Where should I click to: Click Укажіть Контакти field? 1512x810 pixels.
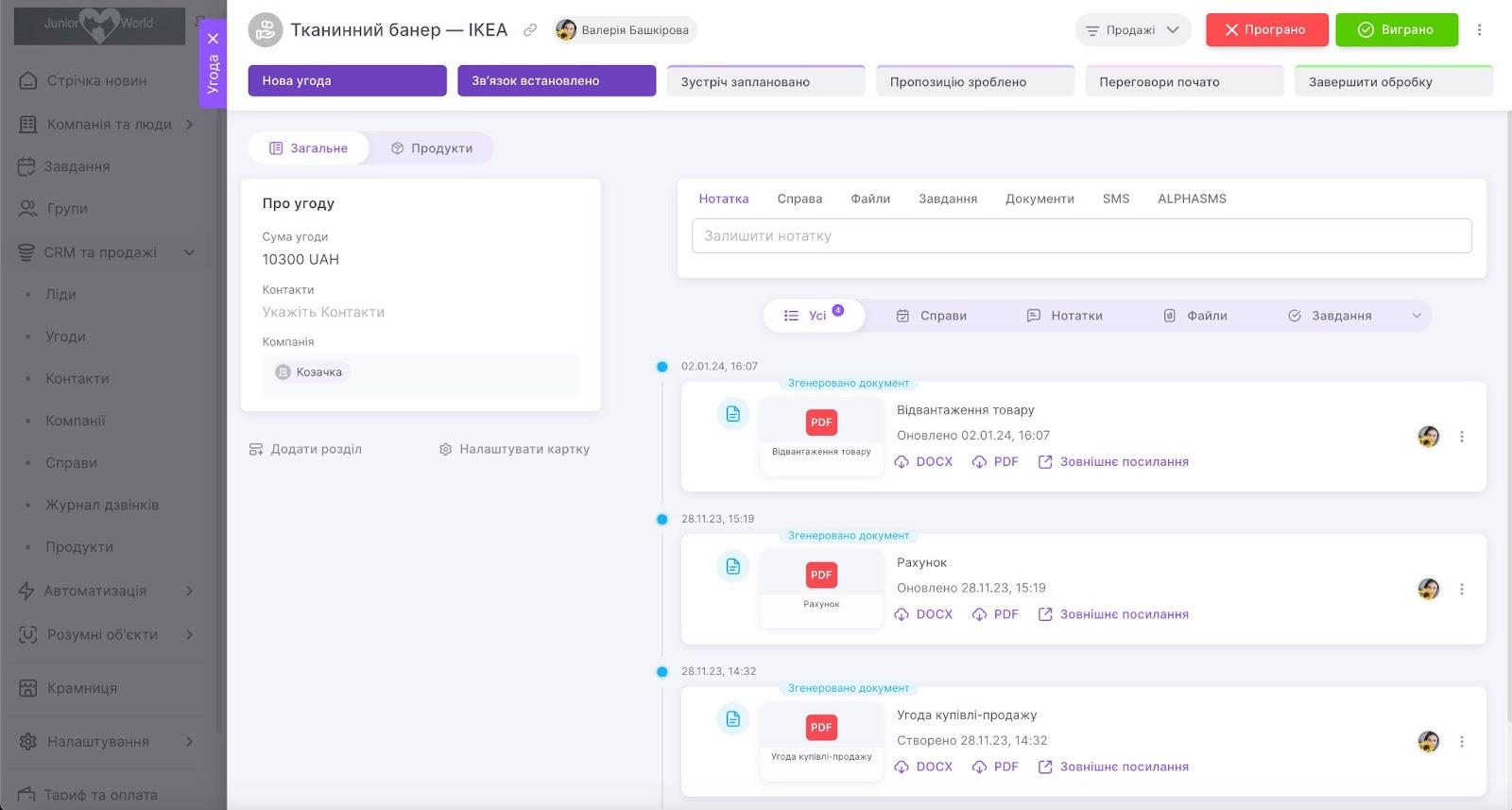tap(323, 312)
